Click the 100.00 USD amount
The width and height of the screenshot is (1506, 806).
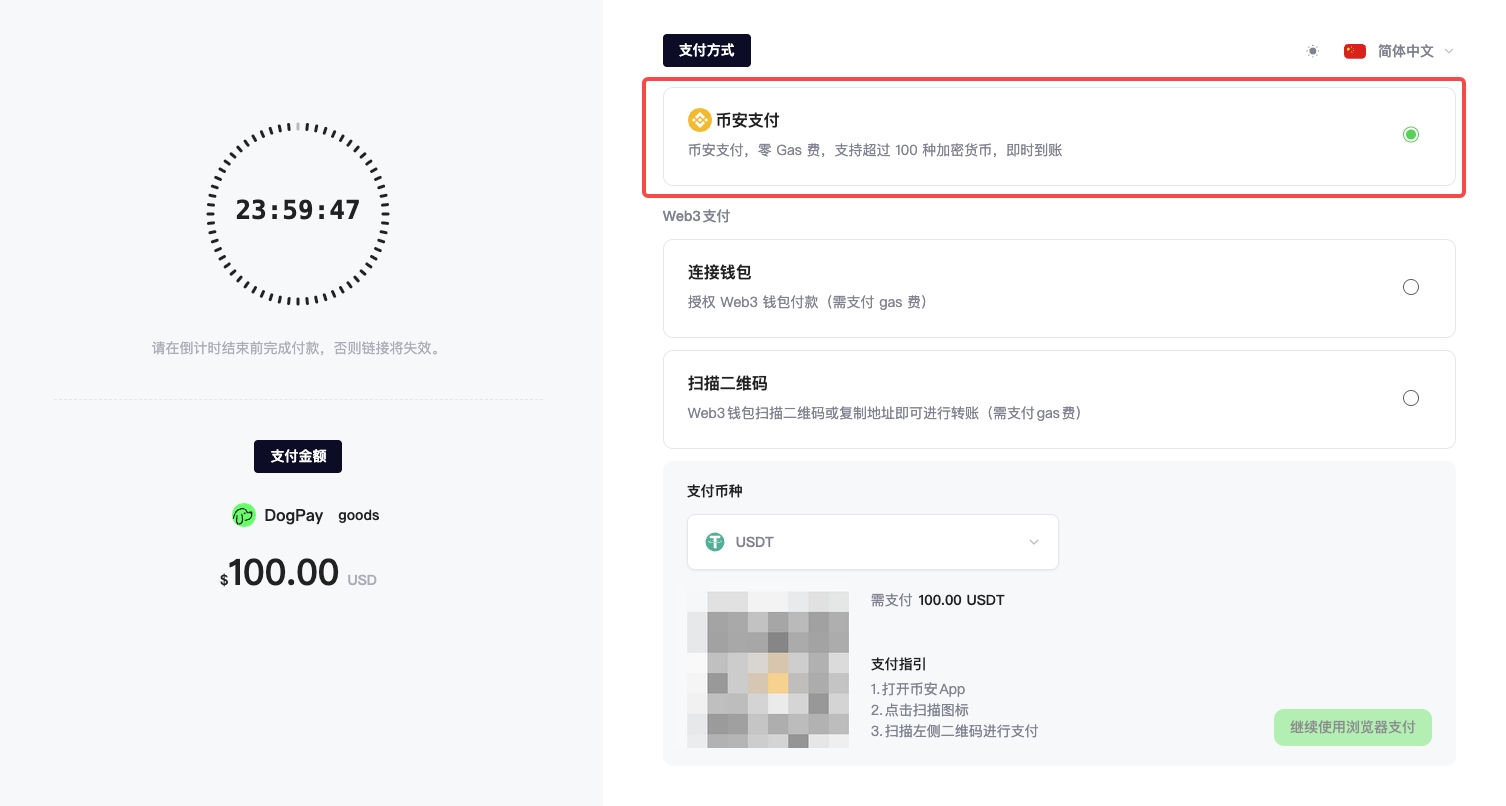(298, 573)
